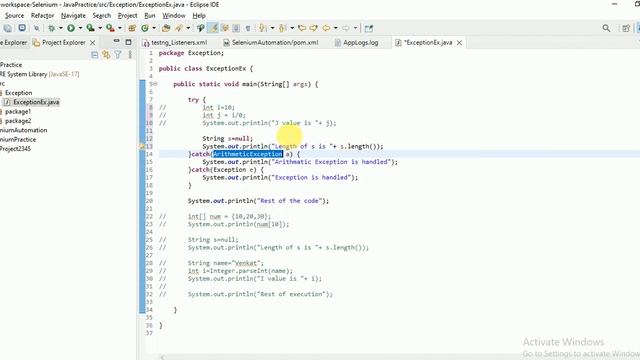Click the Previous Annotation icon
Screen dimensions: 640x360
282,28
